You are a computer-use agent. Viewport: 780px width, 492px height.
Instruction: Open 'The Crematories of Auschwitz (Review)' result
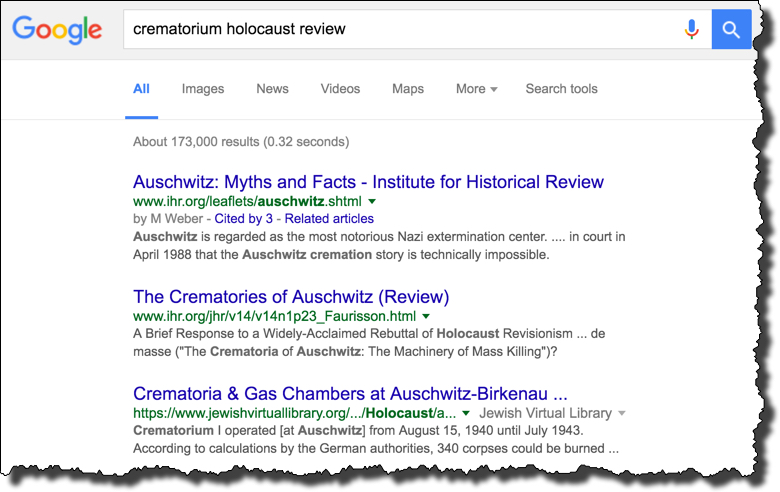pyautogui.click(x=291, y=297)
